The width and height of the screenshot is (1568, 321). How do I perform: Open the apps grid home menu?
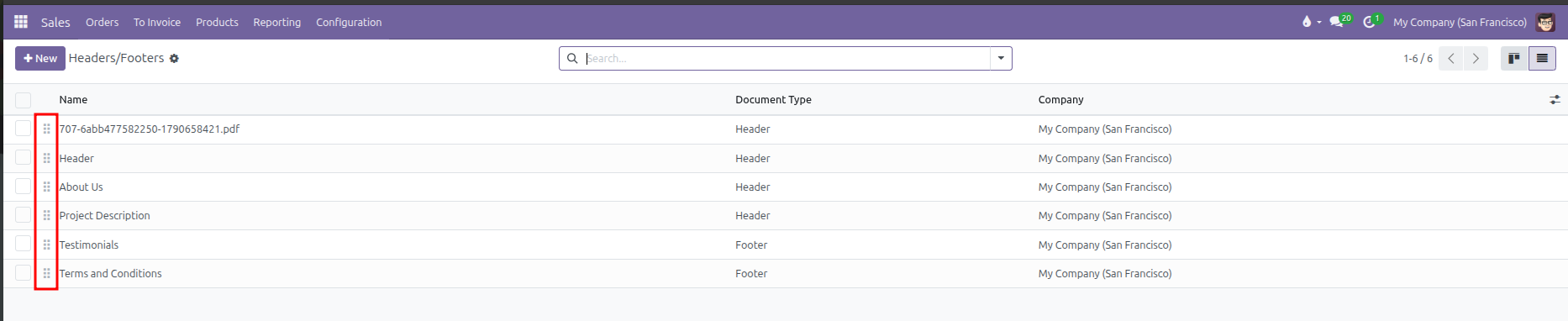click(x=21, y=22)
